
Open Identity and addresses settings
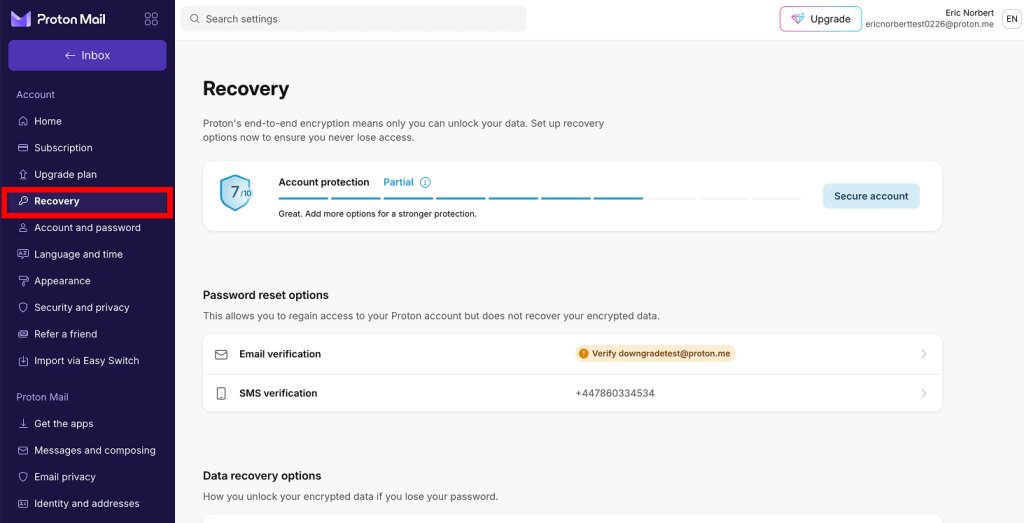tap(88, 503)
